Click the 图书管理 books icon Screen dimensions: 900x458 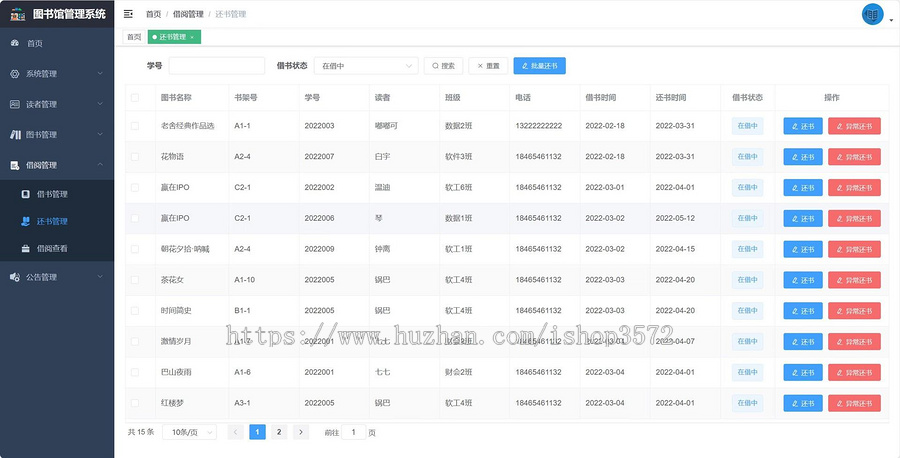point(15,134)
